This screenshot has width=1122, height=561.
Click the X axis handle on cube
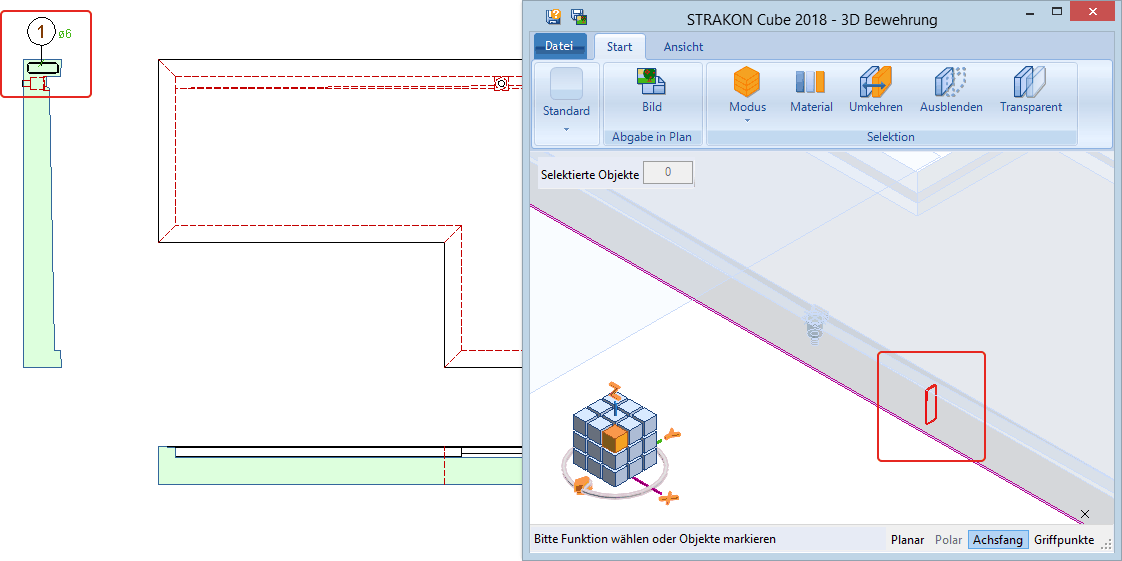(668, 497)
